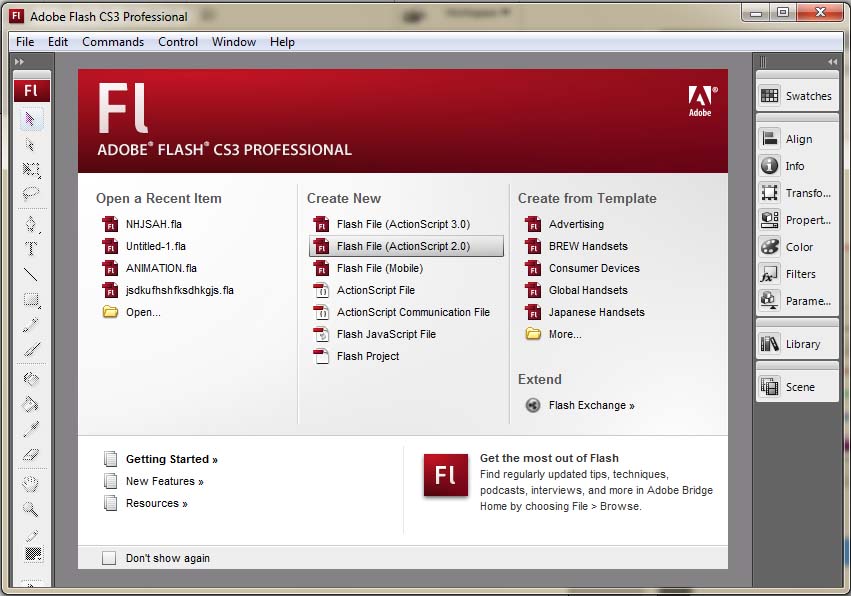Activate the Text tool
Image resolution: width=851 pixels, height=596 pixels.
click(31, 249)
